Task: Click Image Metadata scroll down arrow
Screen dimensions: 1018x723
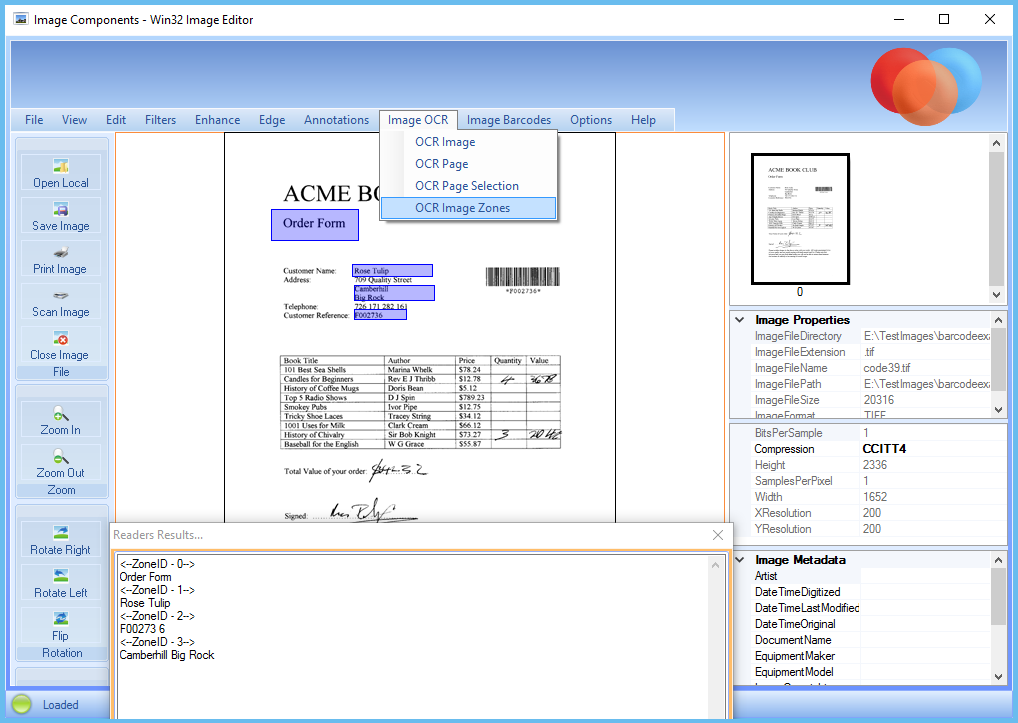Action: coord(999,676)
